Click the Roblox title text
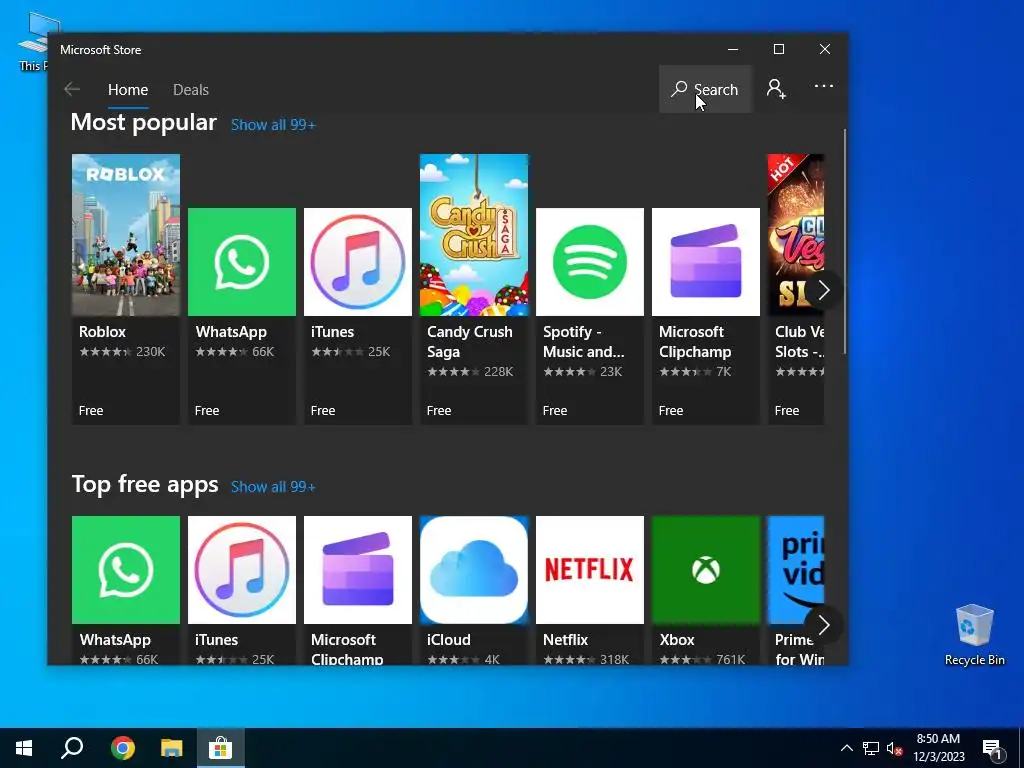This screenshot has height=768, width=1024. pos(103,332)
